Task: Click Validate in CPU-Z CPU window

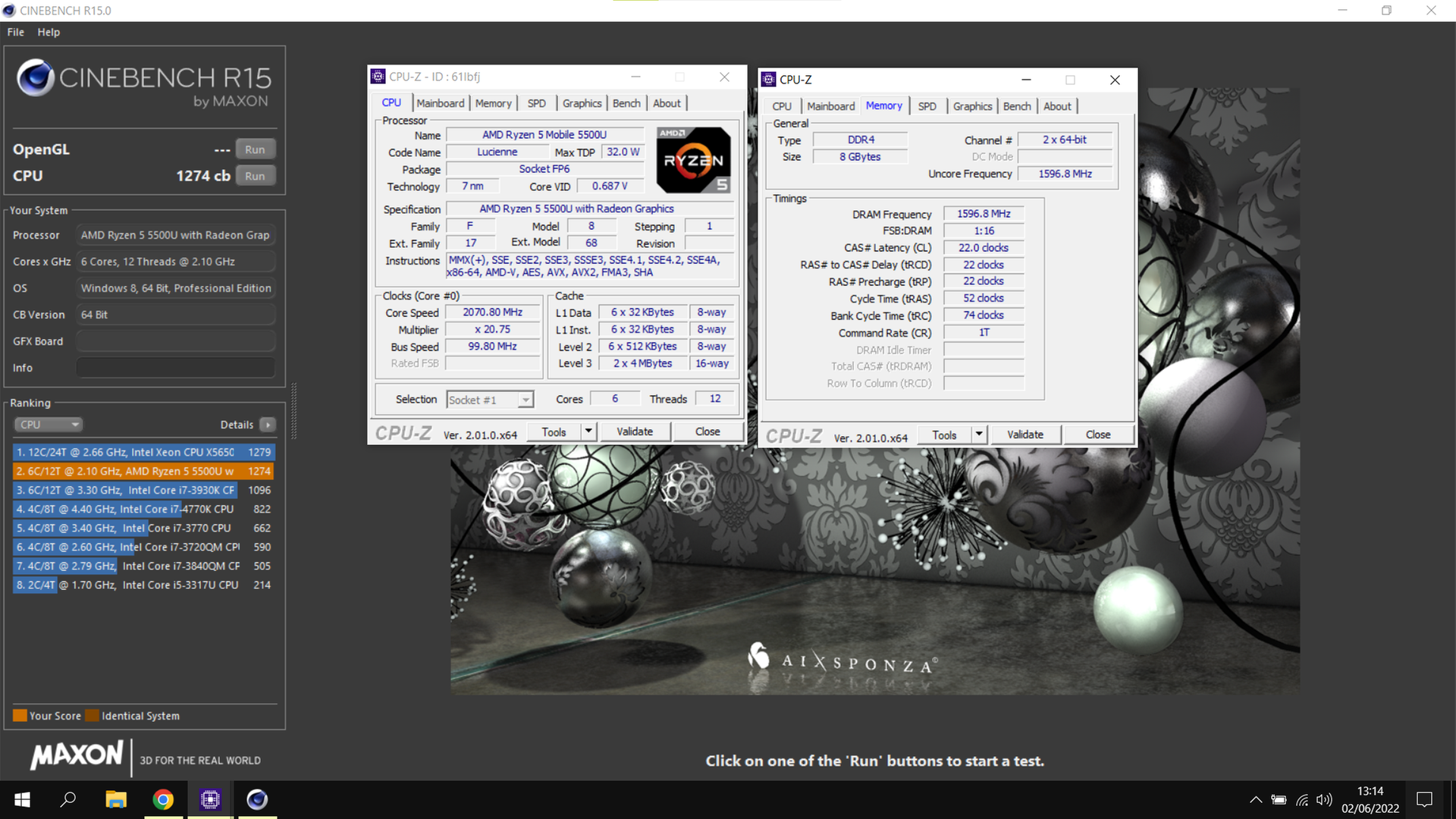Action: click(635, 431)
